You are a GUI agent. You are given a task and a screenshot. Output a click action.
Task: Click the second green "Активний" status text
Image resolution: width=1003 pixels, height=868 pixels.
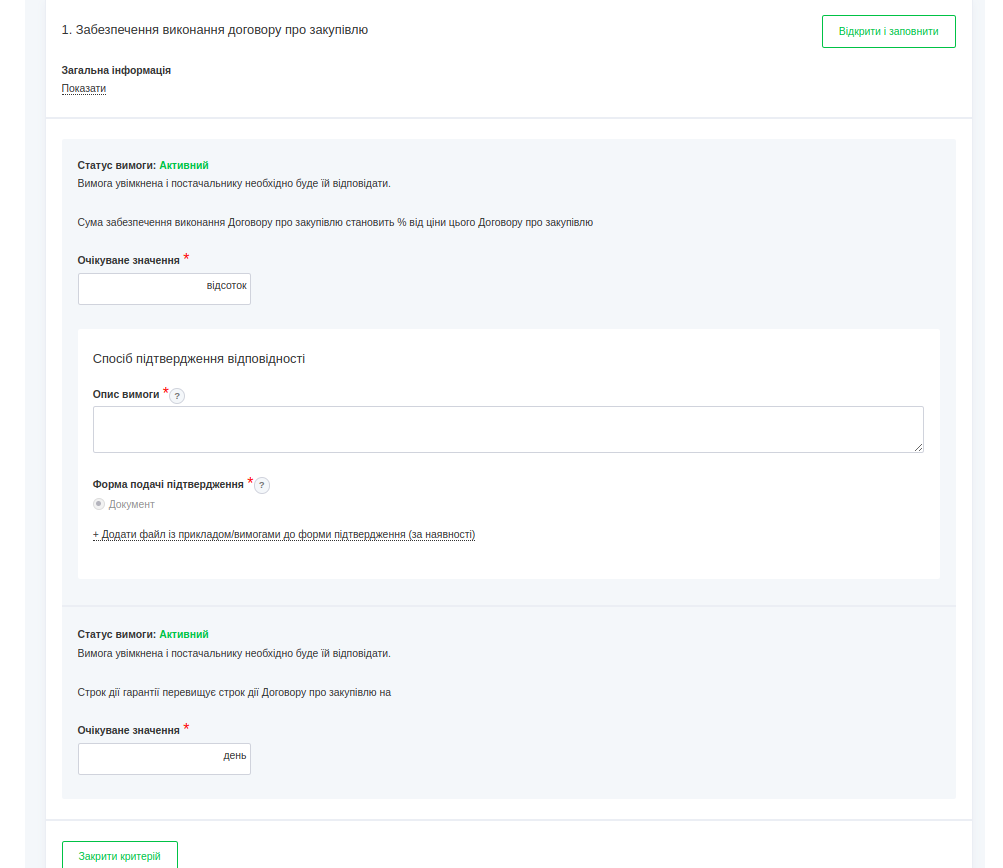point(184,634)
